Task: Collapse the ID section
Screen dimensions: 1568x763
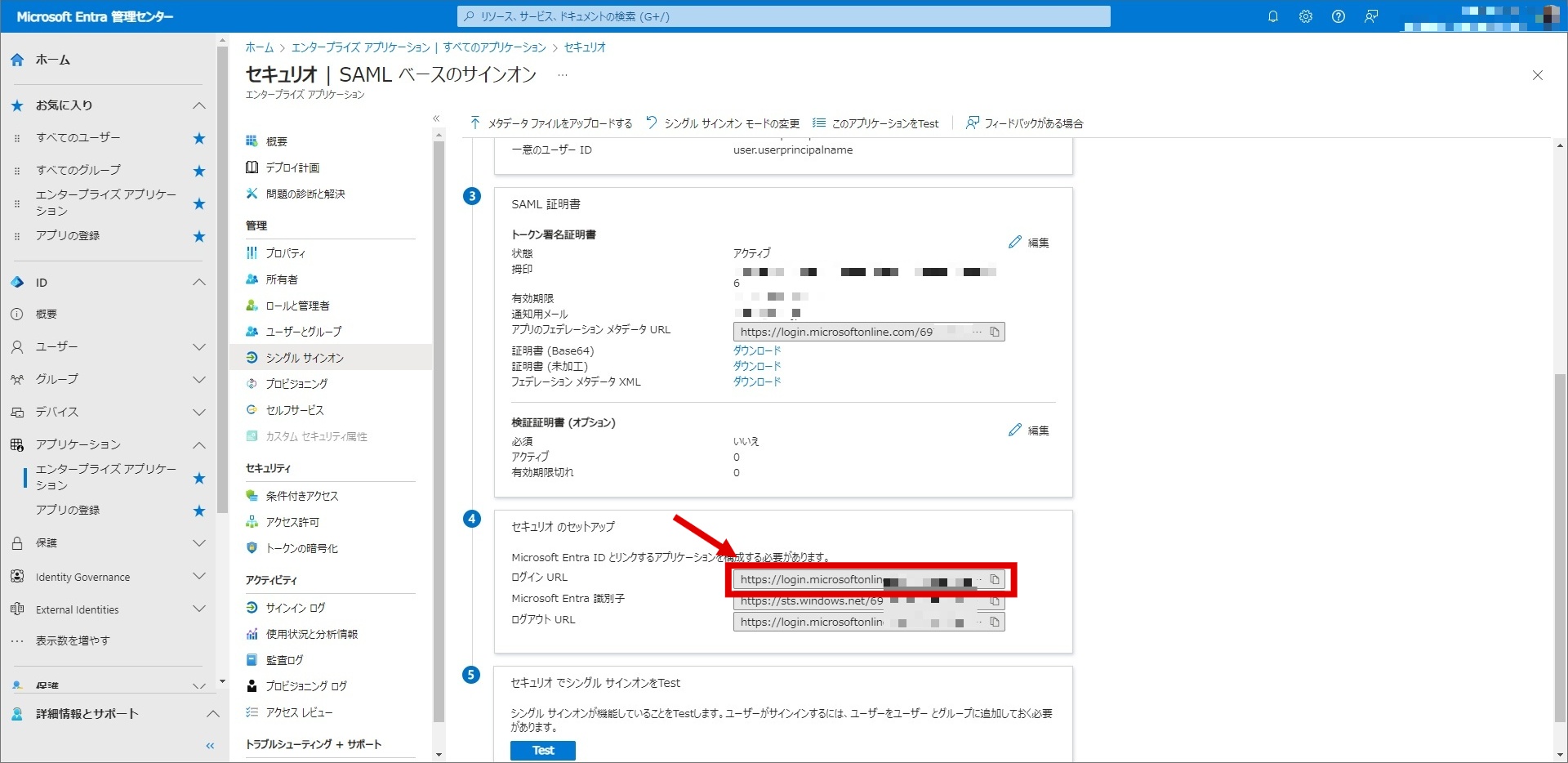Action: coord(198,282)
